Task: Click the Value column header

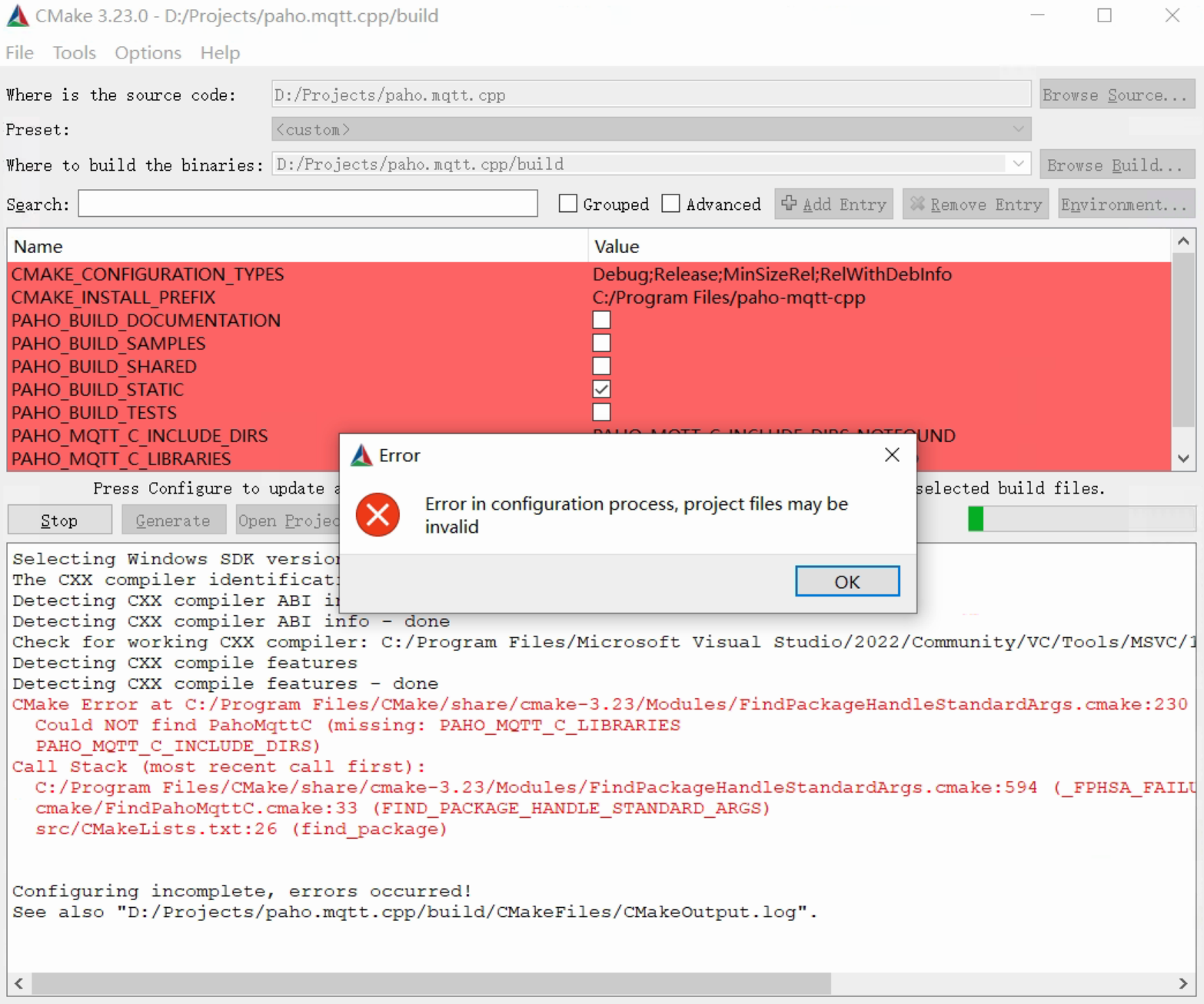Action: [x=880, y=246]
